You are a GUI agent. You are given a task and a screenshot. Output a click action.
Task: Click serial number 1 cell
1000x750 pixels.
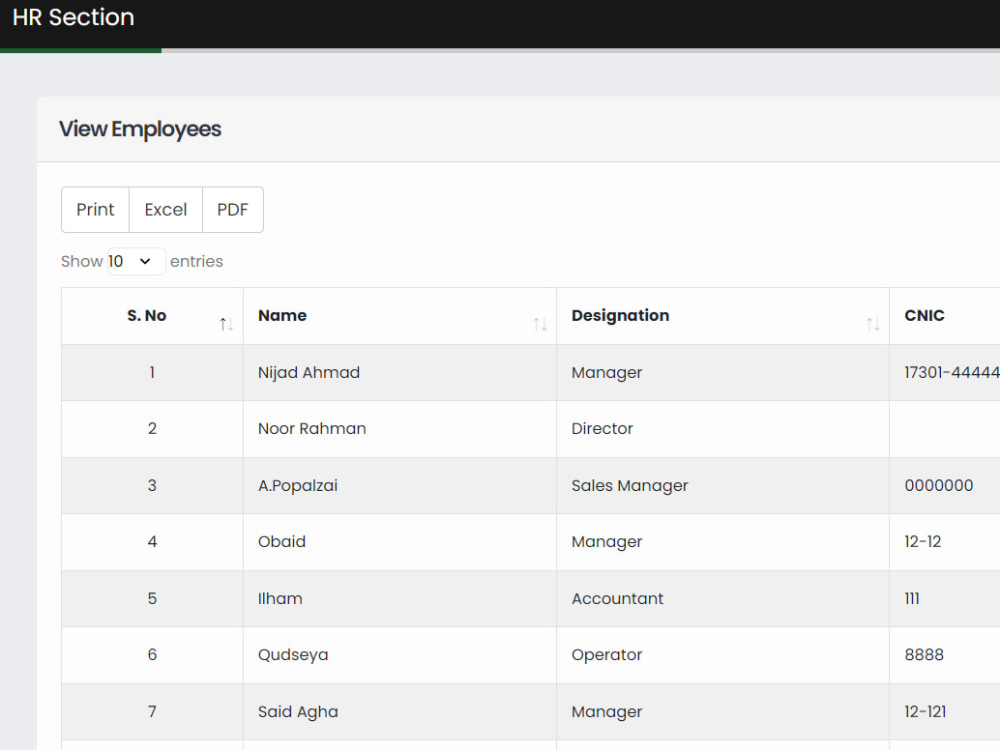(x=152, y=372)
